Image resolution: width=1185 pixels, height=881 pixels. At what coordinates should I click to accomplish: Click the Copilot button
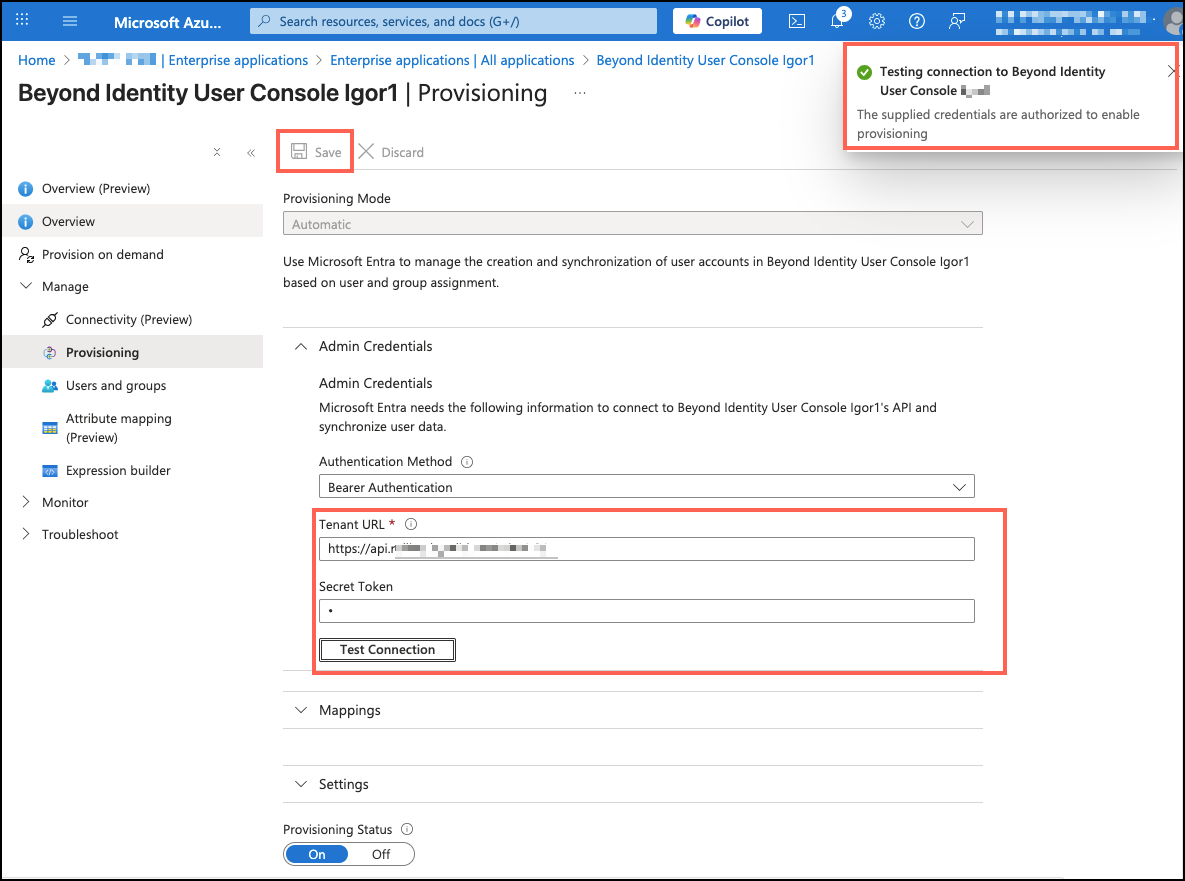click(x=717, y=21)
